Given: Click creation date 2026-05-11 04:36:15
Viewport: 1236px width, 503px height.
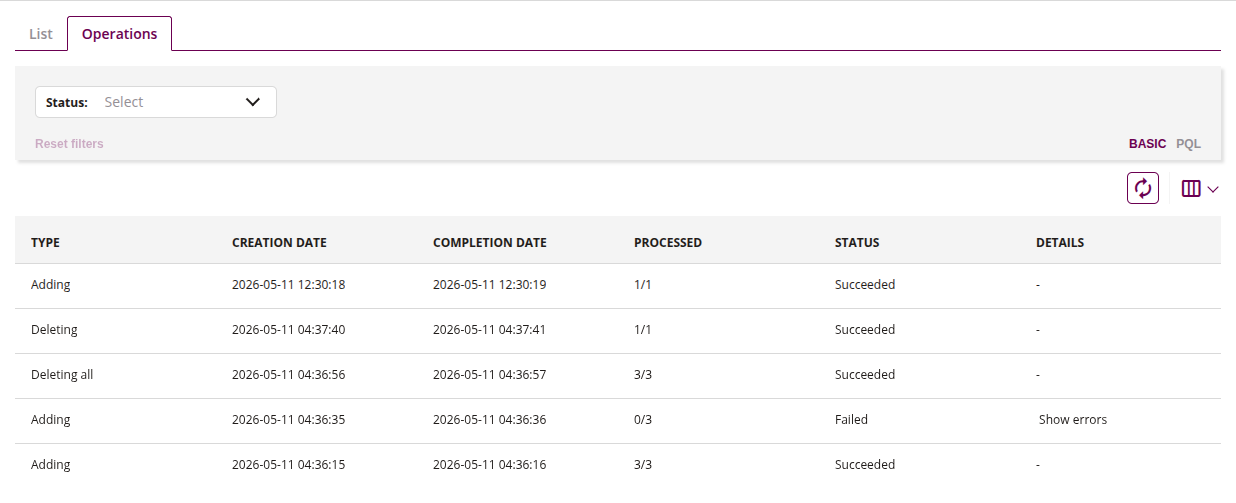Looking at the screenshot, I should point(288,465).
